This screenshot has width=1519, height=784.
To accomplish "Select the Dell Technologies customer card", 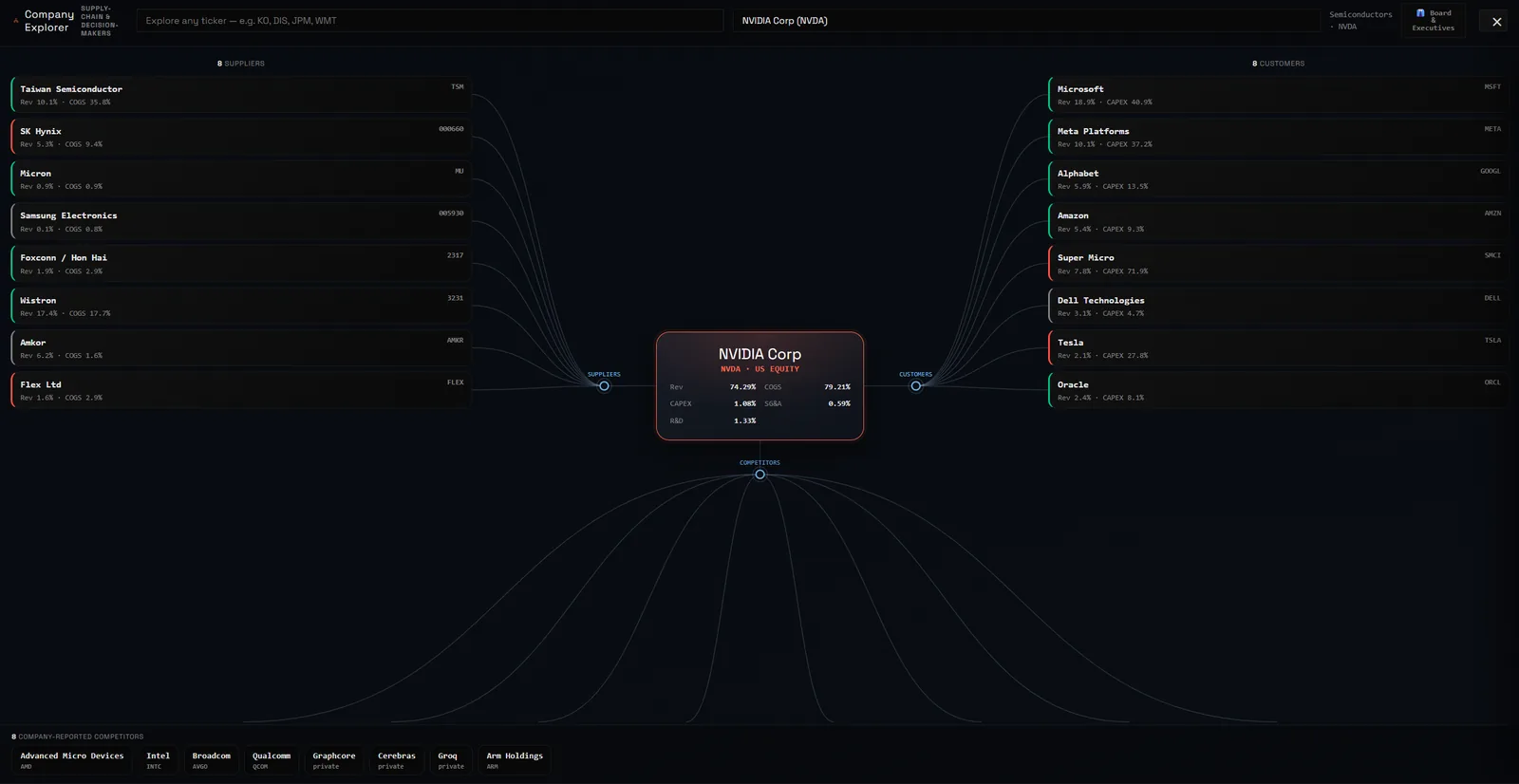I will [1278, 307].
